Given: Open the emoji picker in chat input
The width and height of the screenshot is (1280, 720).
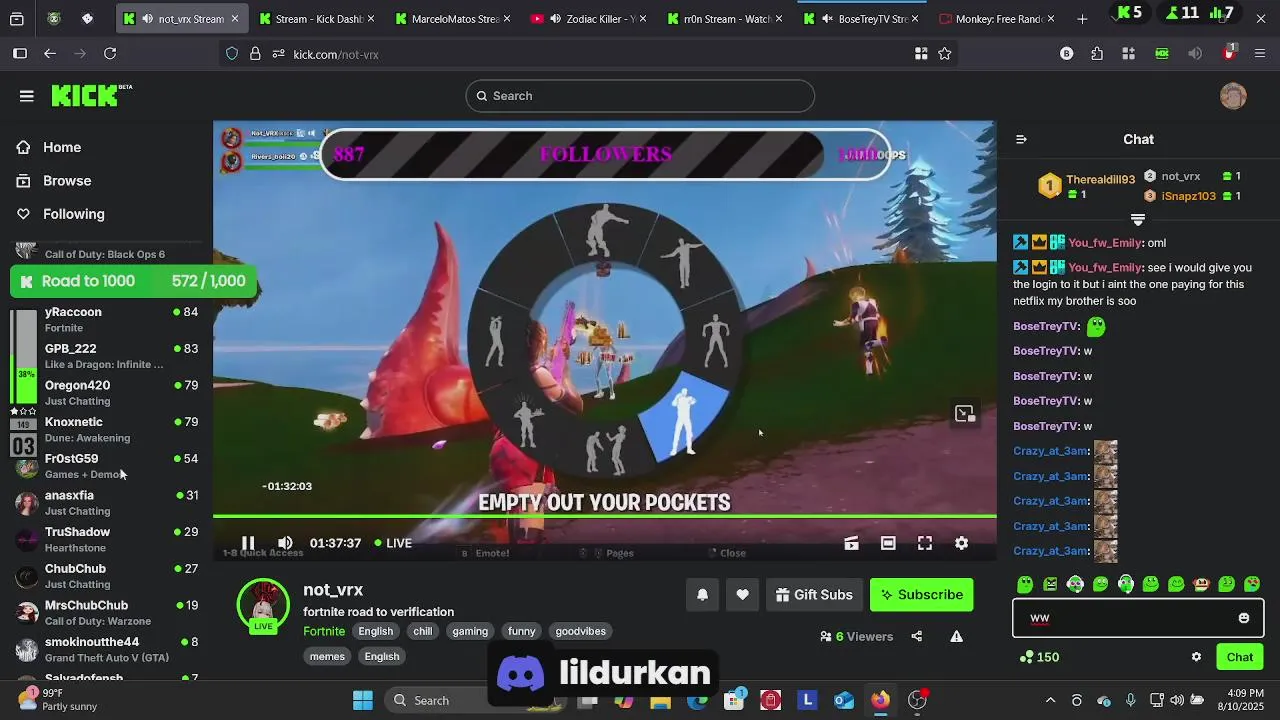Looking at the screenshot, I should coord(1244,618).
